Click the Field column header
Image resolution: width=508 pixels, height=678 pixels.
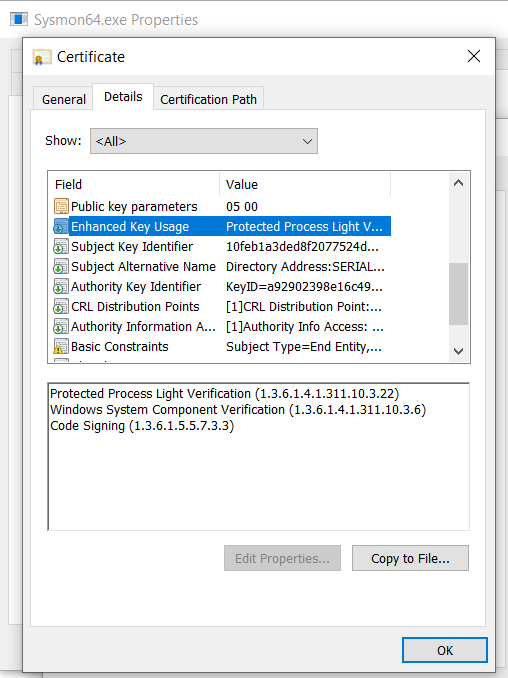click(x=134, y=185)
